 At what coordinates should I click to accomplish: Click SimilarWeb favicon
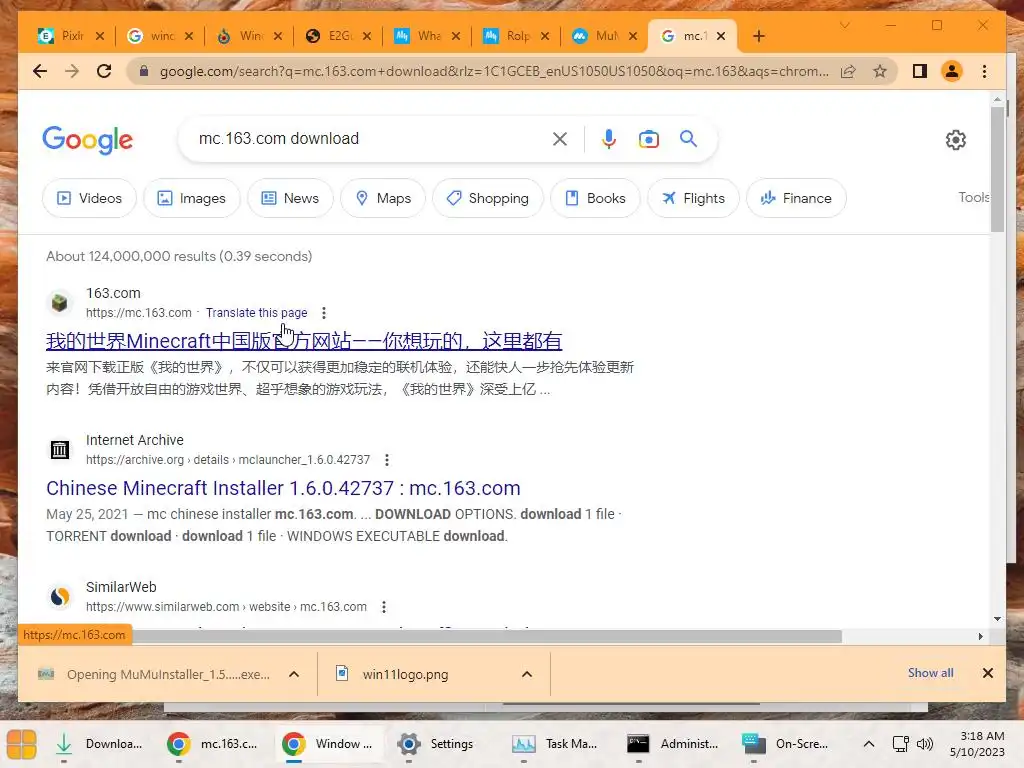click(x=60, y=597)
